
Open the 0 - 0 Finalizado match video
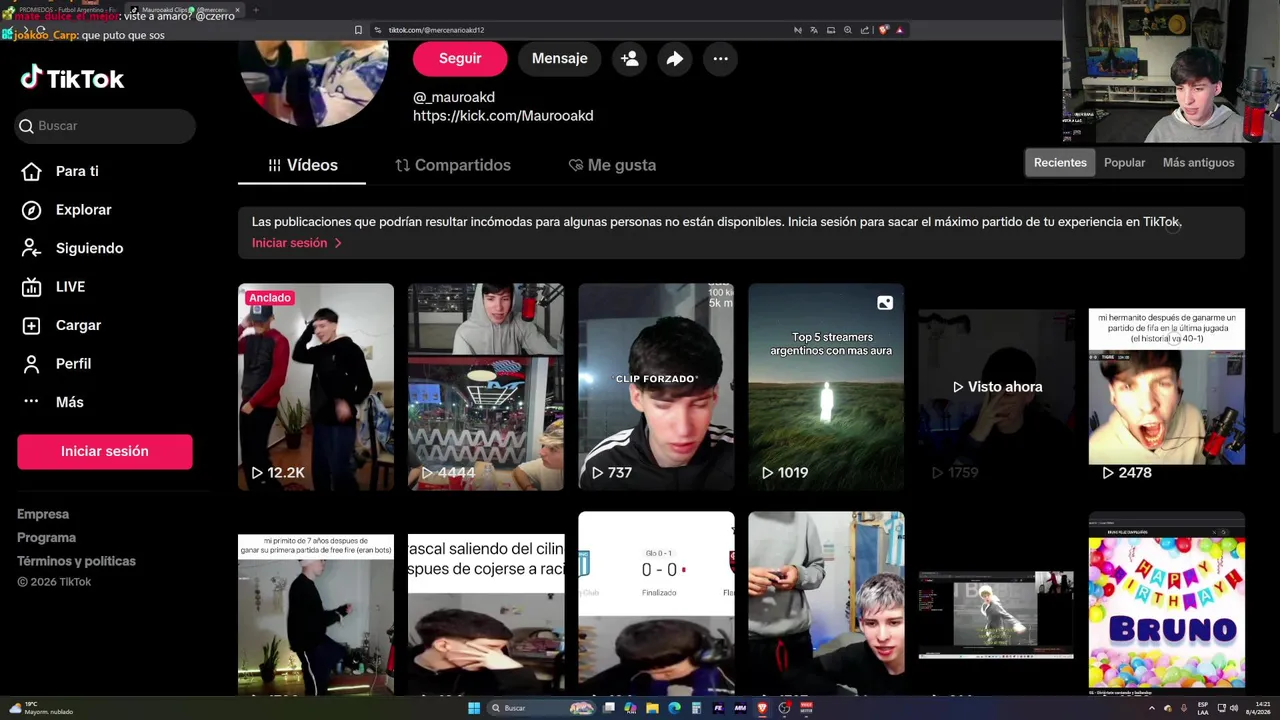(656, 603)
